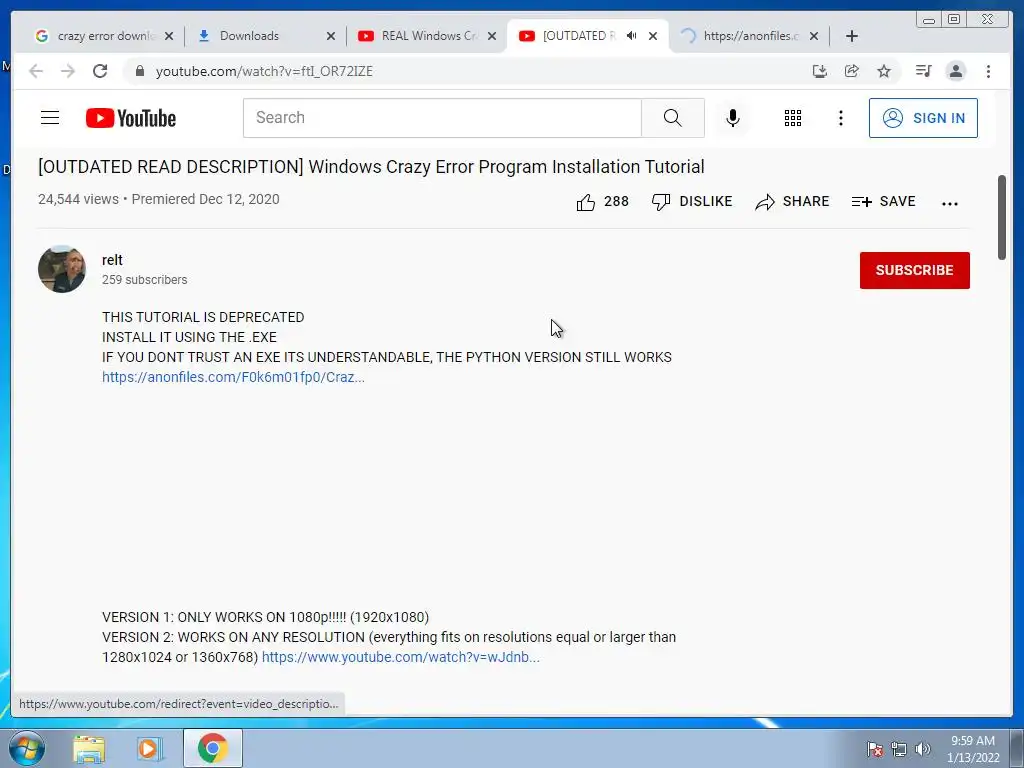The height and width of the screenshot is (768, 1024).
Task: Reload the page in Chrome
Action: tap(100, 71)
